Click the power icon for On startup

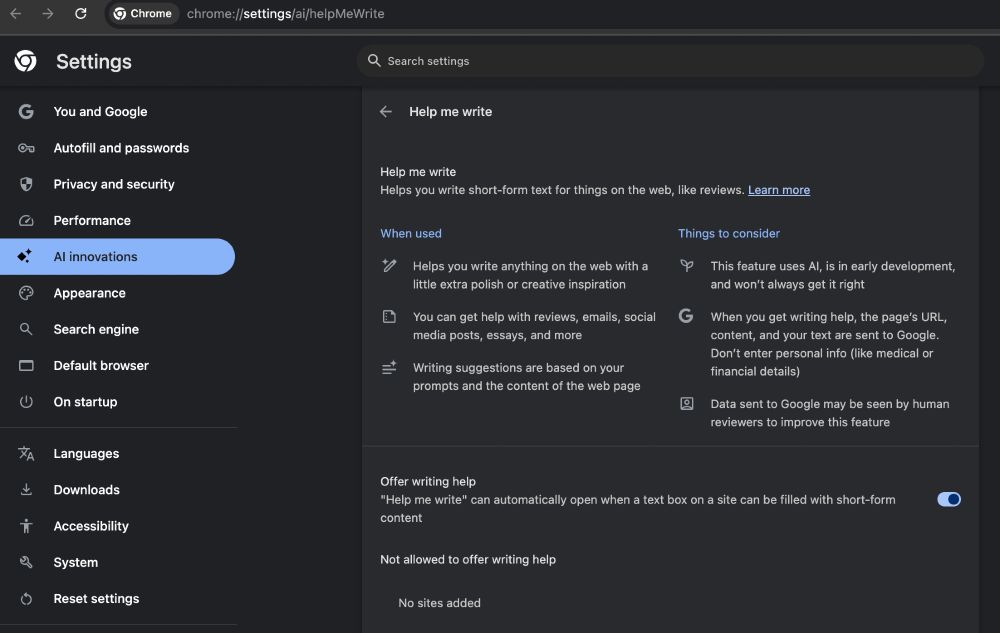click(26, 402)
